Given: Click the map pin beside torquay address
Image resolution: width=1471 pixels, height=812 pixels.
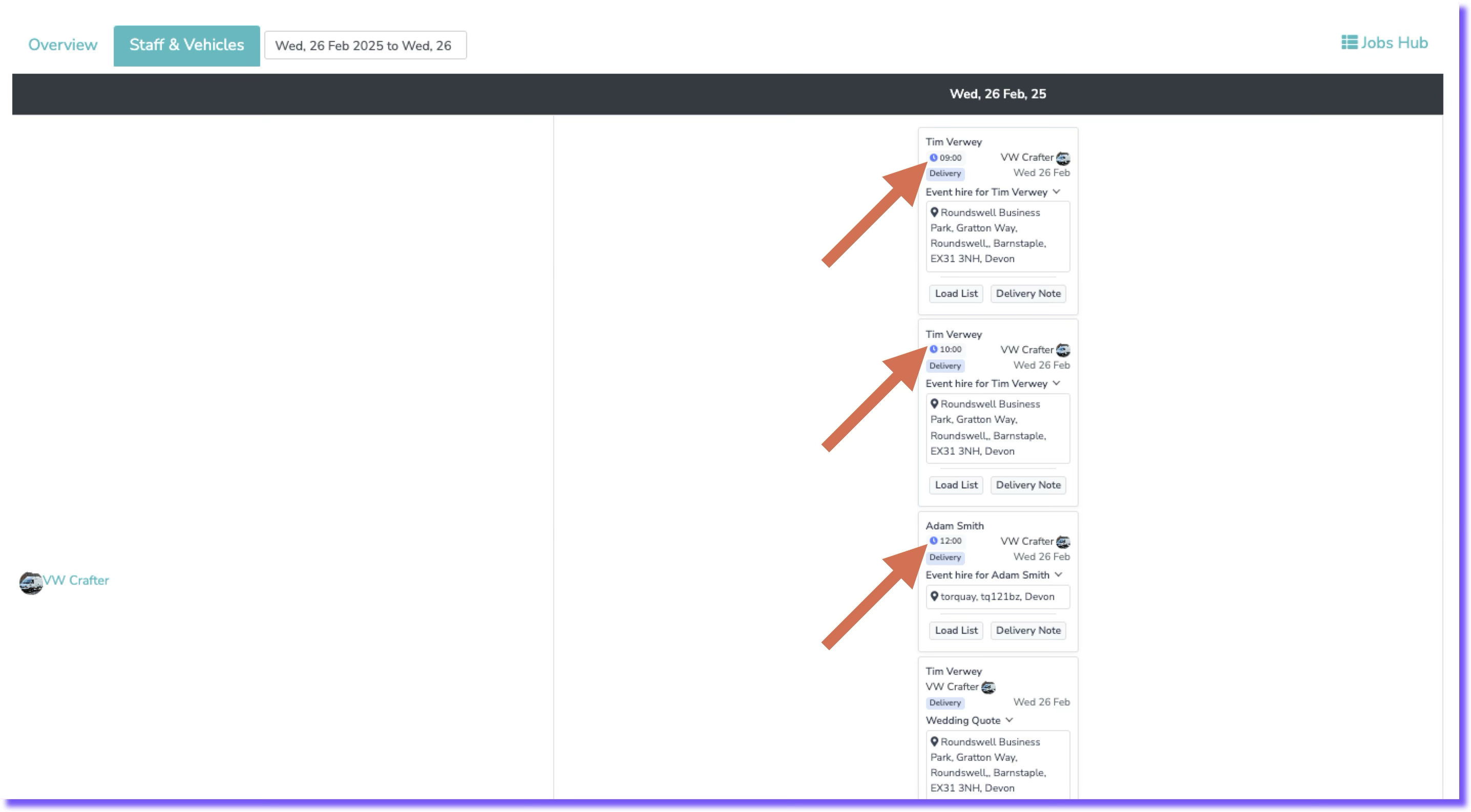Looking at the screenshot, I should (934, 596).
